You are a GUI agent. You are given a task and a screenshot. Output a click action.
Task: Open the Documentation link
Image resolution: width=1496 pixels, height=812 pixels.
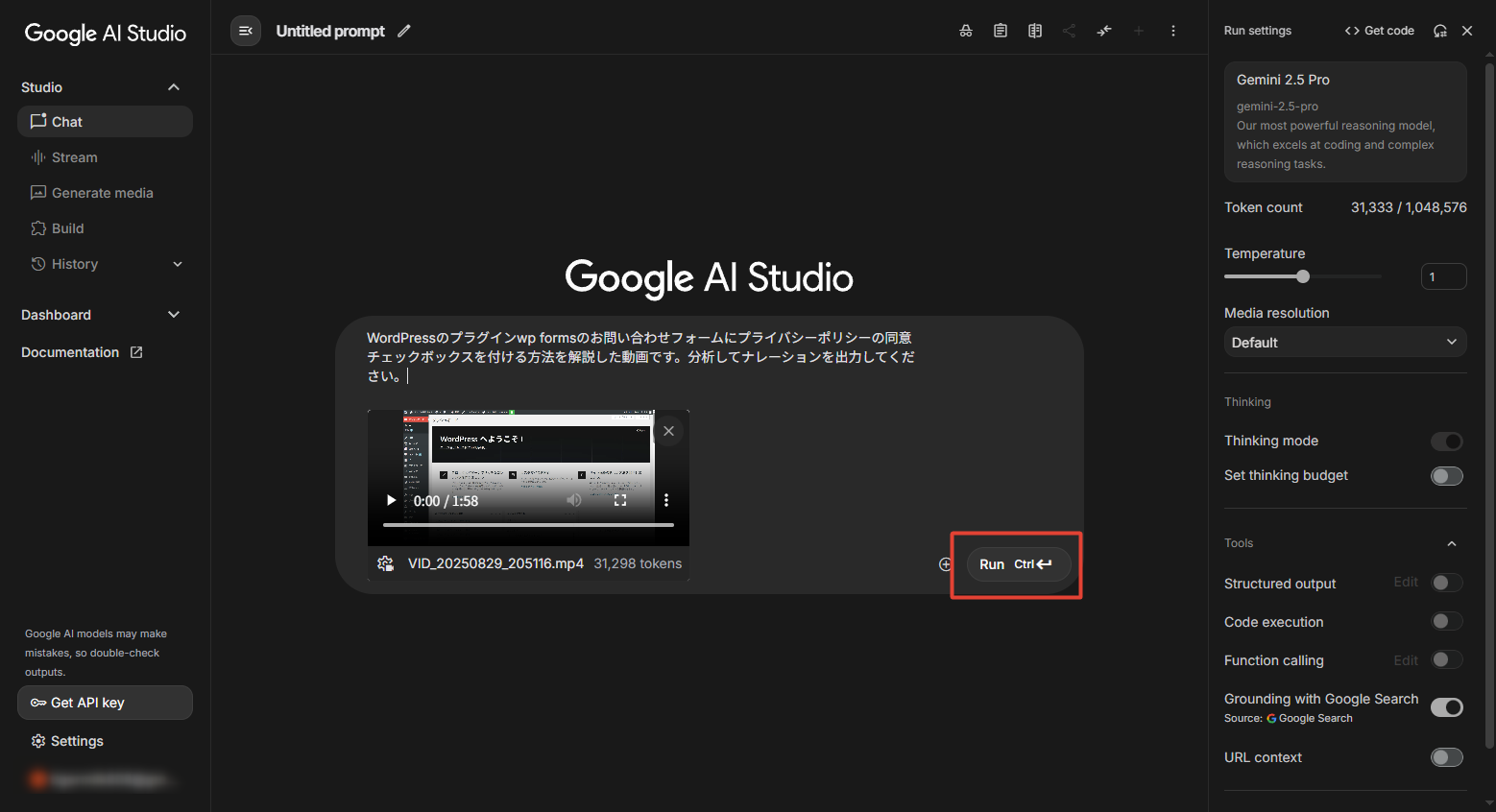tap(70, 352)
